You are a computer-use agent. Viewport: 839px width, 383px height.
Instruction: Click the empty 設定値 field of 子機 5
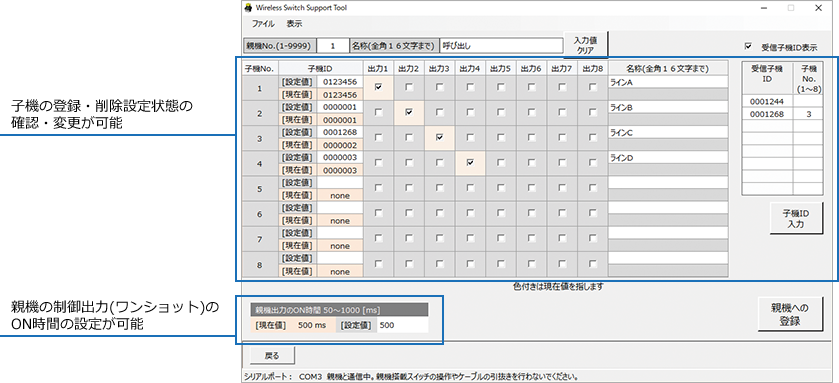(340, 182)
